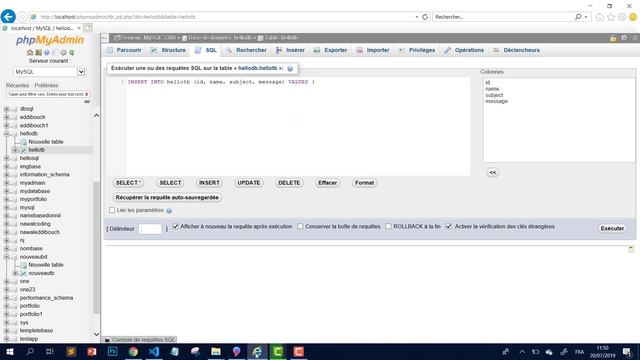Go back with the browser back arrow
640x360 pixels.
[8, 17]
